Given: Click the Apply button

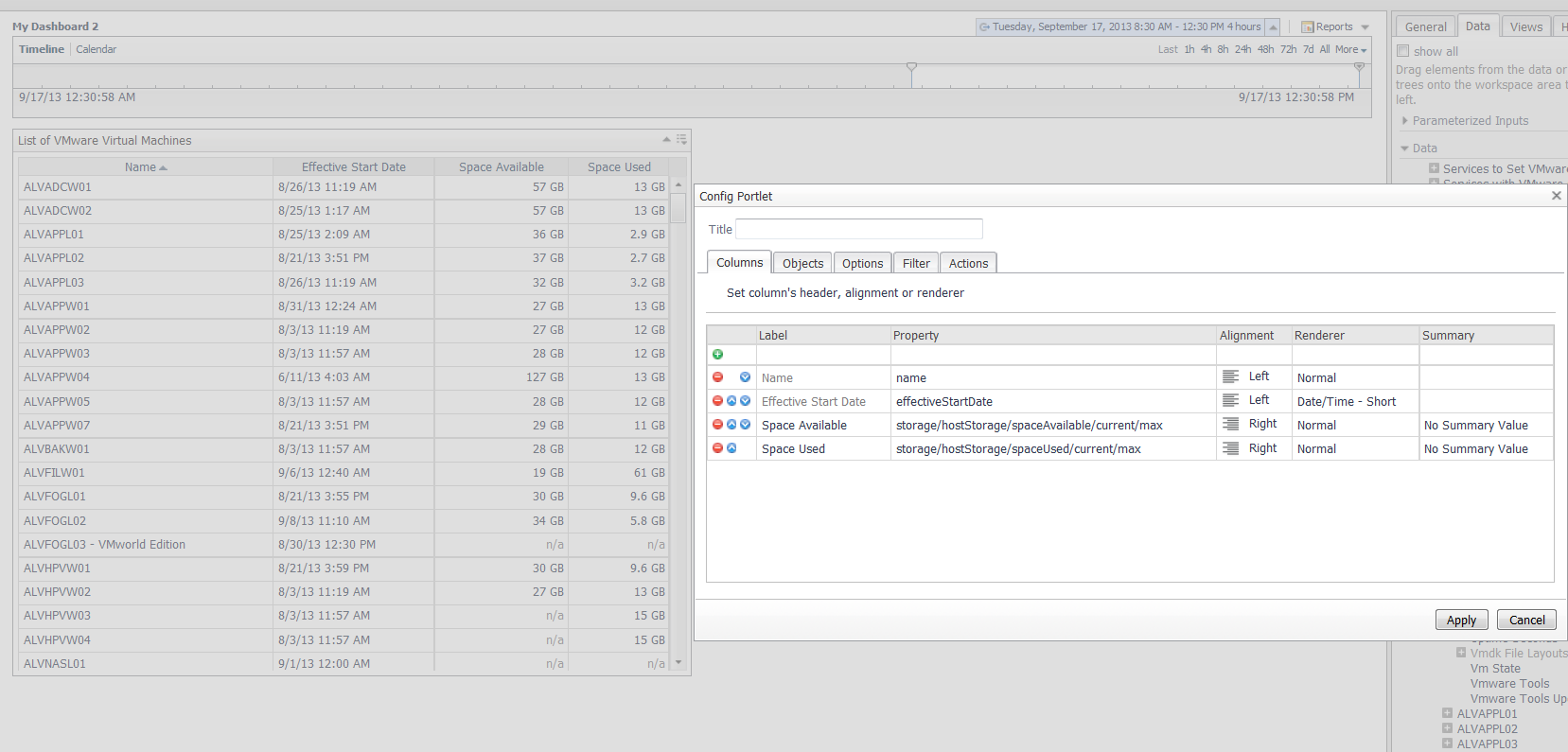Looking at the screenshot, I should point(1461,621).
